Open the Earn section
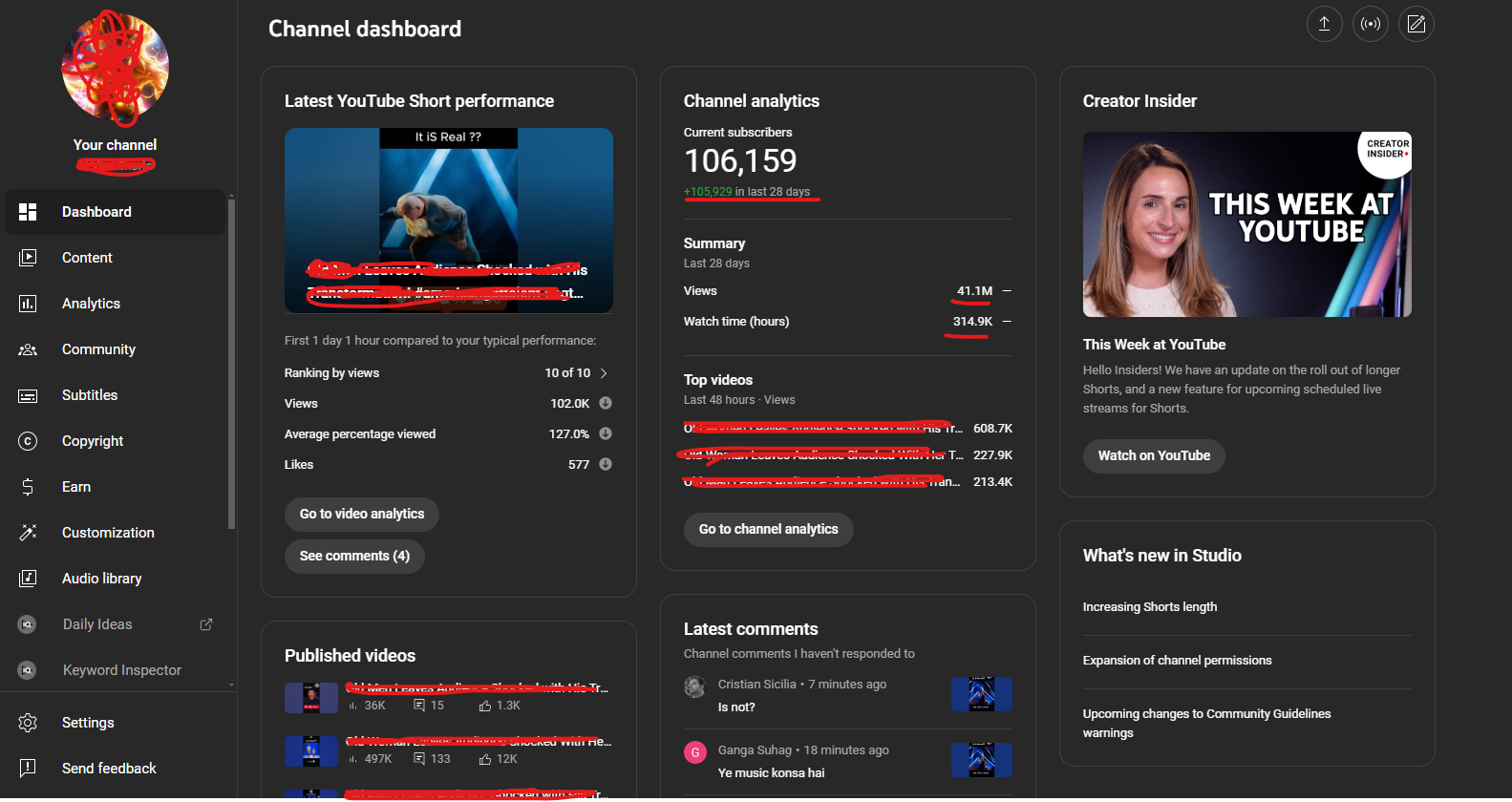The width and height of the screenshot is (1512, 802). pos(116,487)
